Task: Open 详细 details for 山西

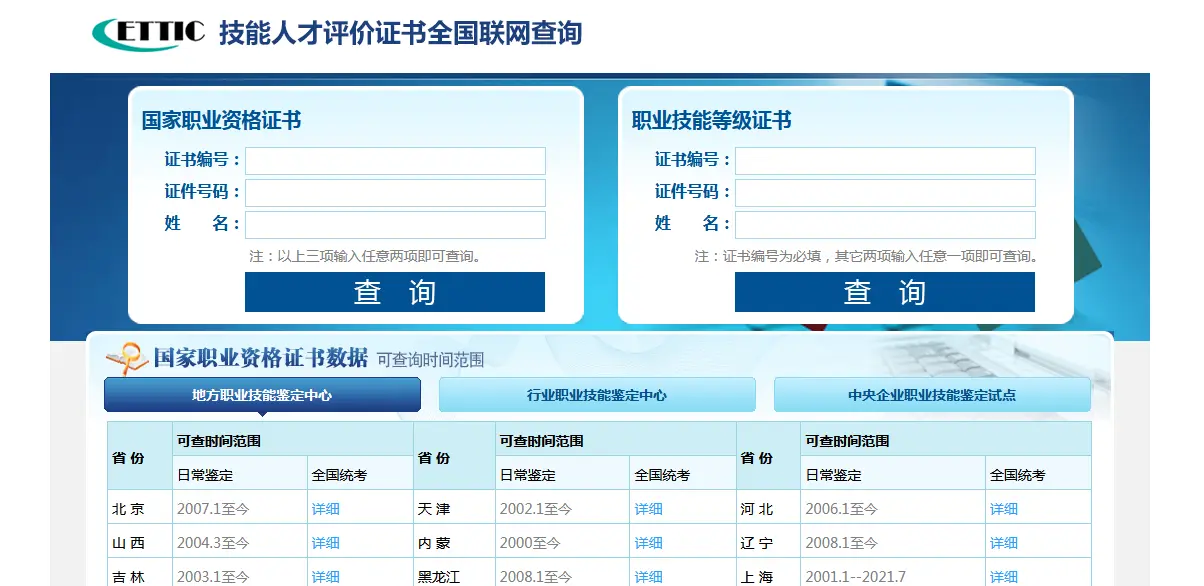Action: 325,542
